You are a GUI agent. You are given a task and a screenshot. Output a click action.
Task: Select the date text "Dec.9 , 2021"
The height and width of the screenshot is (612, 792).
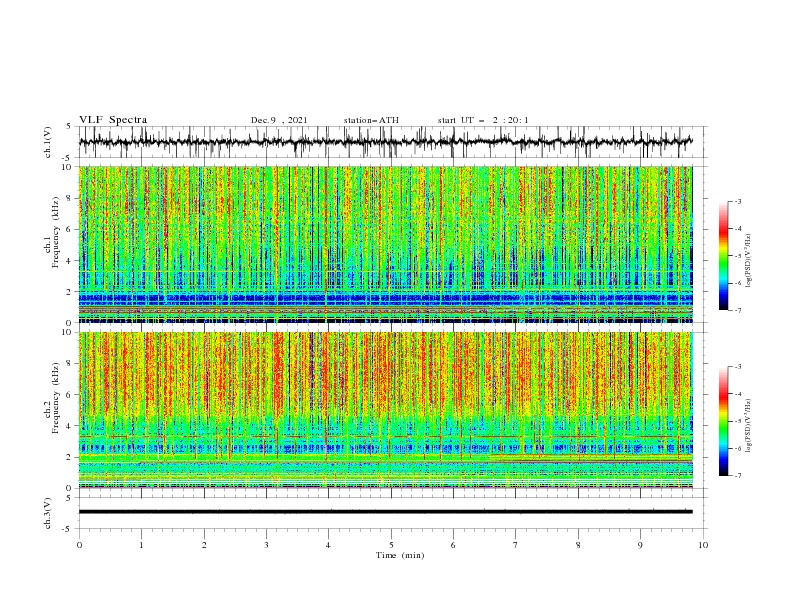279,120
